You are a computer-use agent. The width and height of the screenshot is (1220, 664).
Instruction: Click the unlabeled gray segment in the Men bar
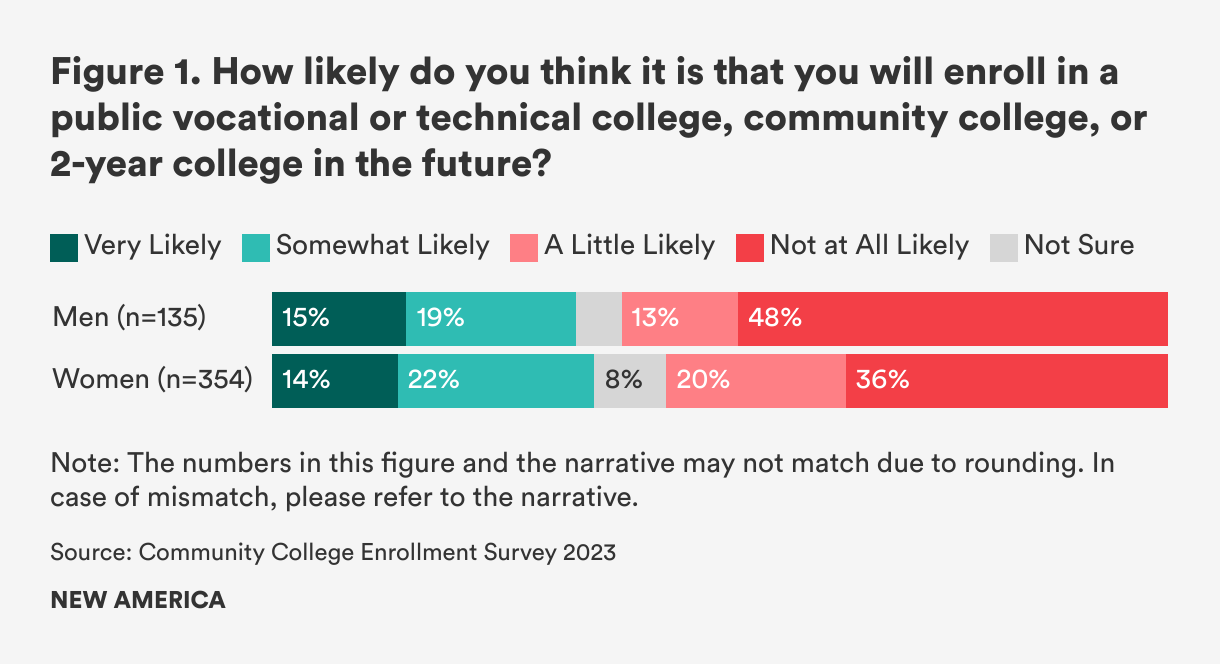tap(598, 319)
